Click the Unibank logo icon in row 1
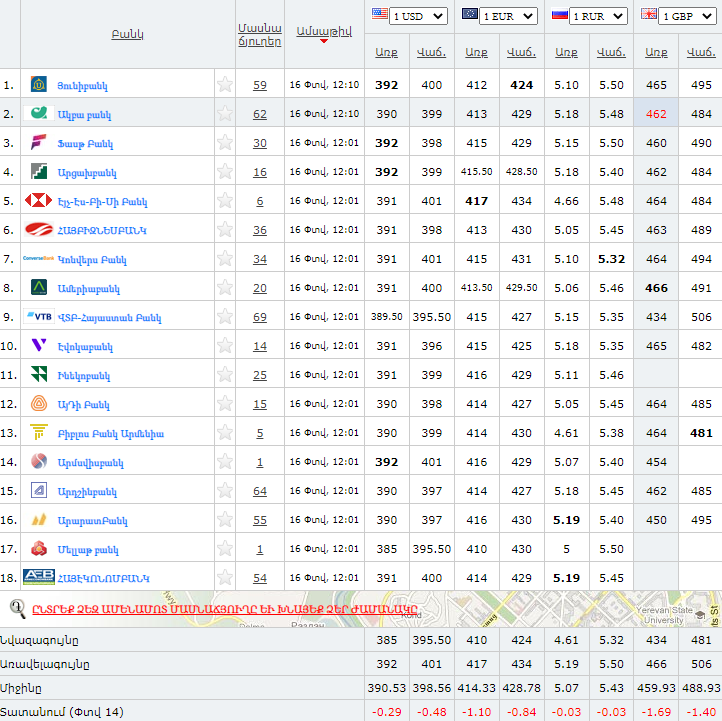 (x=39, y=84)
